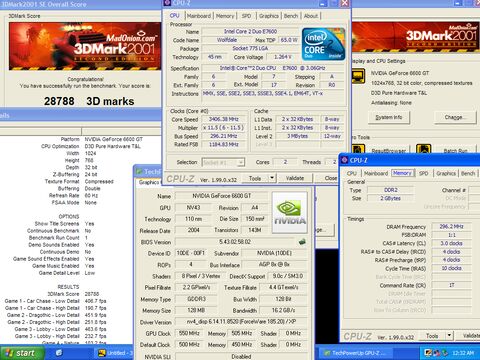This screenshot has width=480, height=360.
Task: Expand Tools dropdown arrow in main CPU-Z window
Action: pos(272,178)
